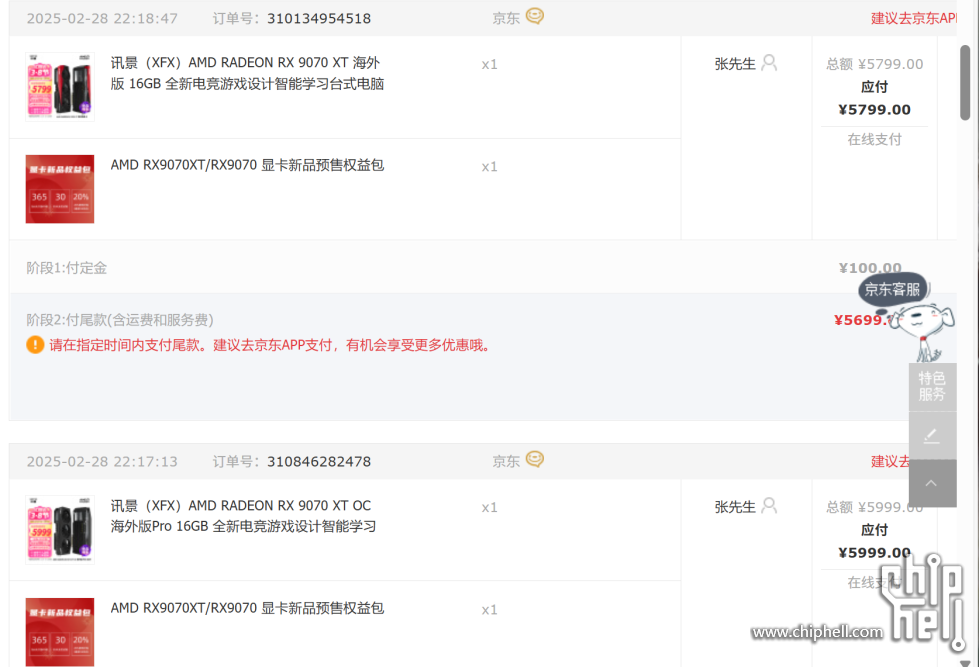Open XFX RX 9070 XT OC Pro thumbnail
This screenshot has width=979, height=667.
click(x=60, y=530)
